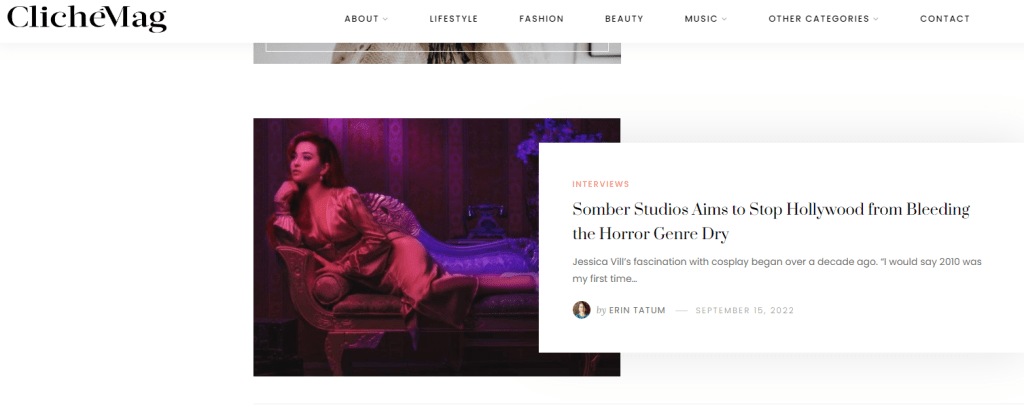The image size is (1024, 407).
Task: Click the September 15, 2022 date
Action: [x=744, y=310]
